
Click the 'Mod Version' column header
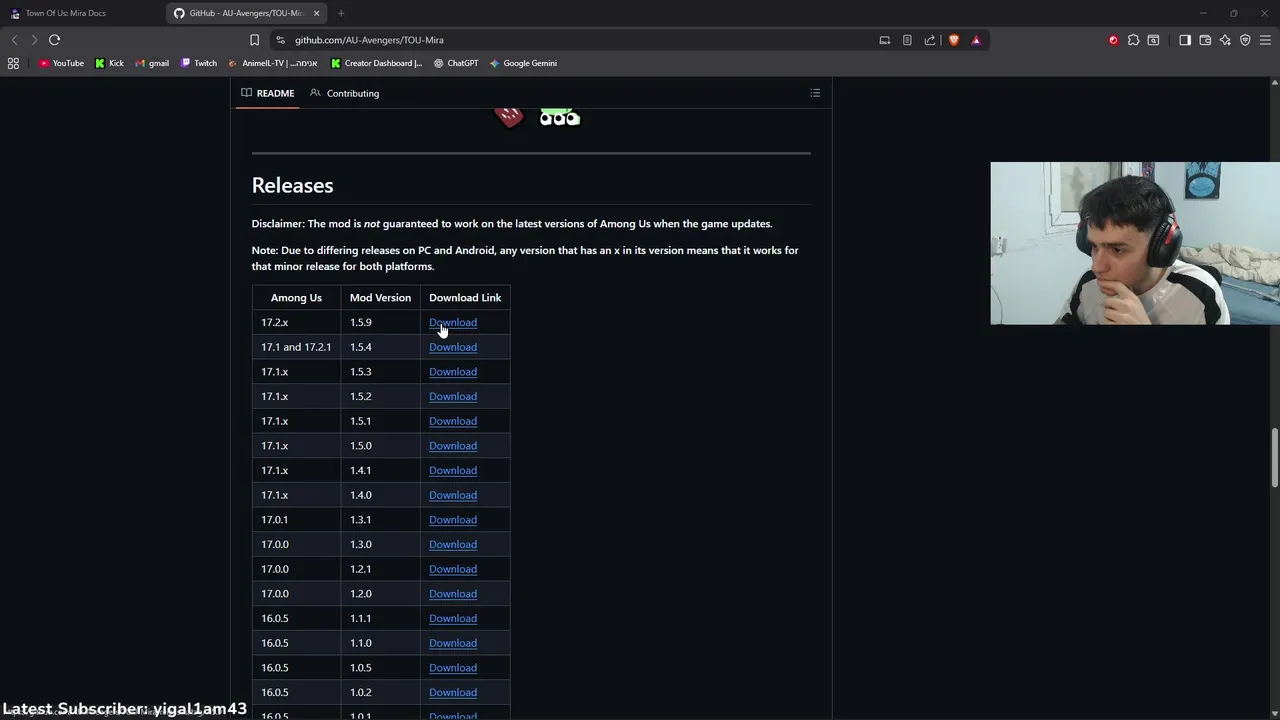380,298
